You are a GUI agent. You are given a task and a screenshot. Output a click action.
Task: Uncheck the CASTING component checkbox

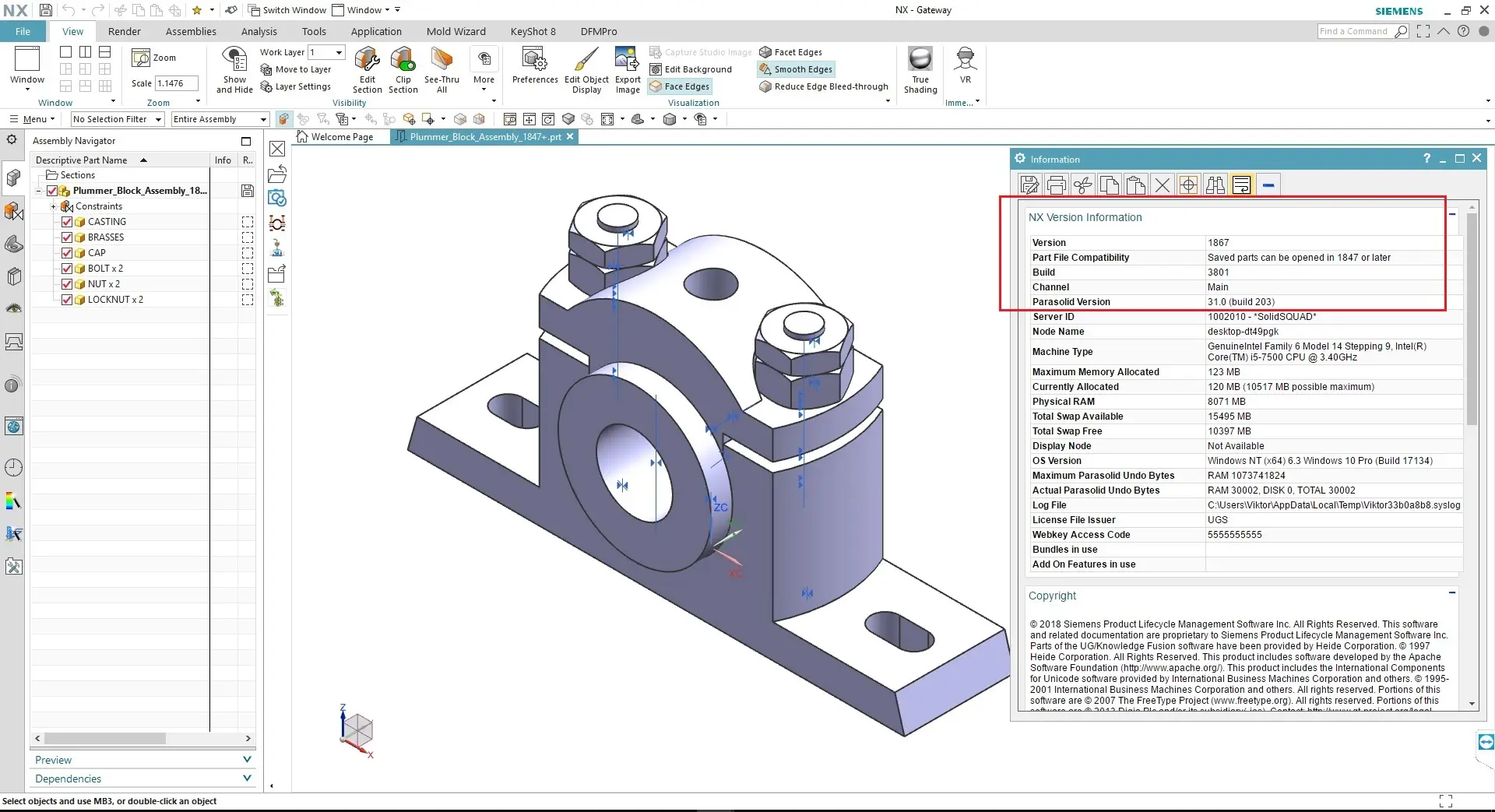point(67,222)
